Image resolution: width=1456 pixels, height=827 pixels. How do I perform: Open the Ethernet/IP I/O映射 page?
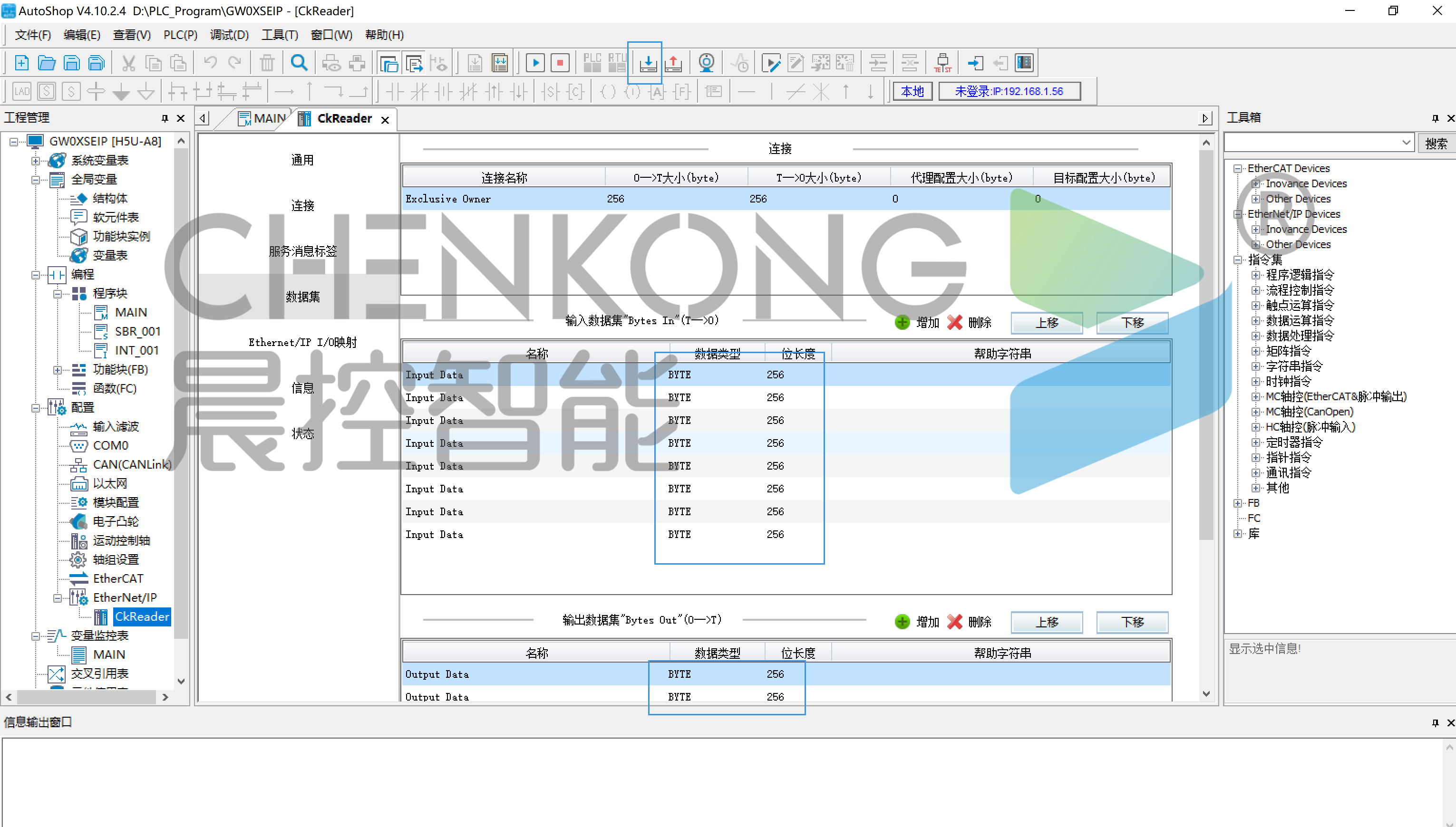pyautogui.click(x=302, y=343)
